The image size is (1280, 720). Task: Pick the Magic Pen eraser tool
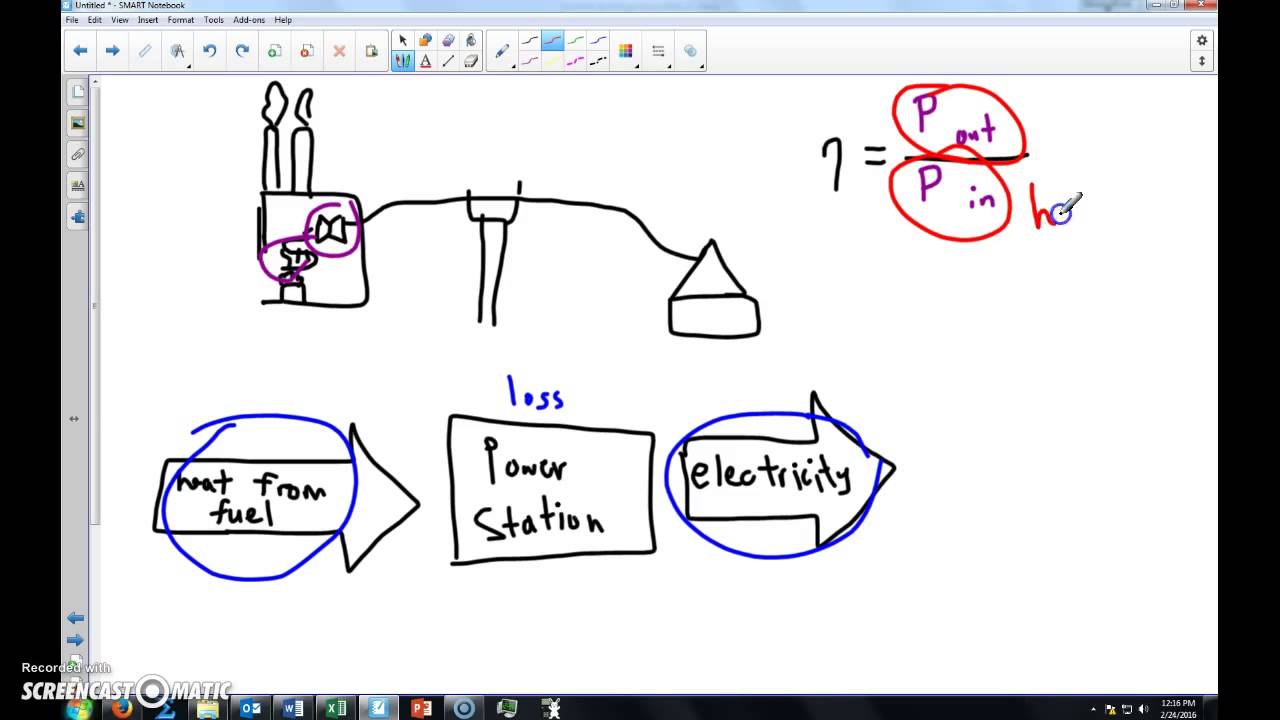448,40
